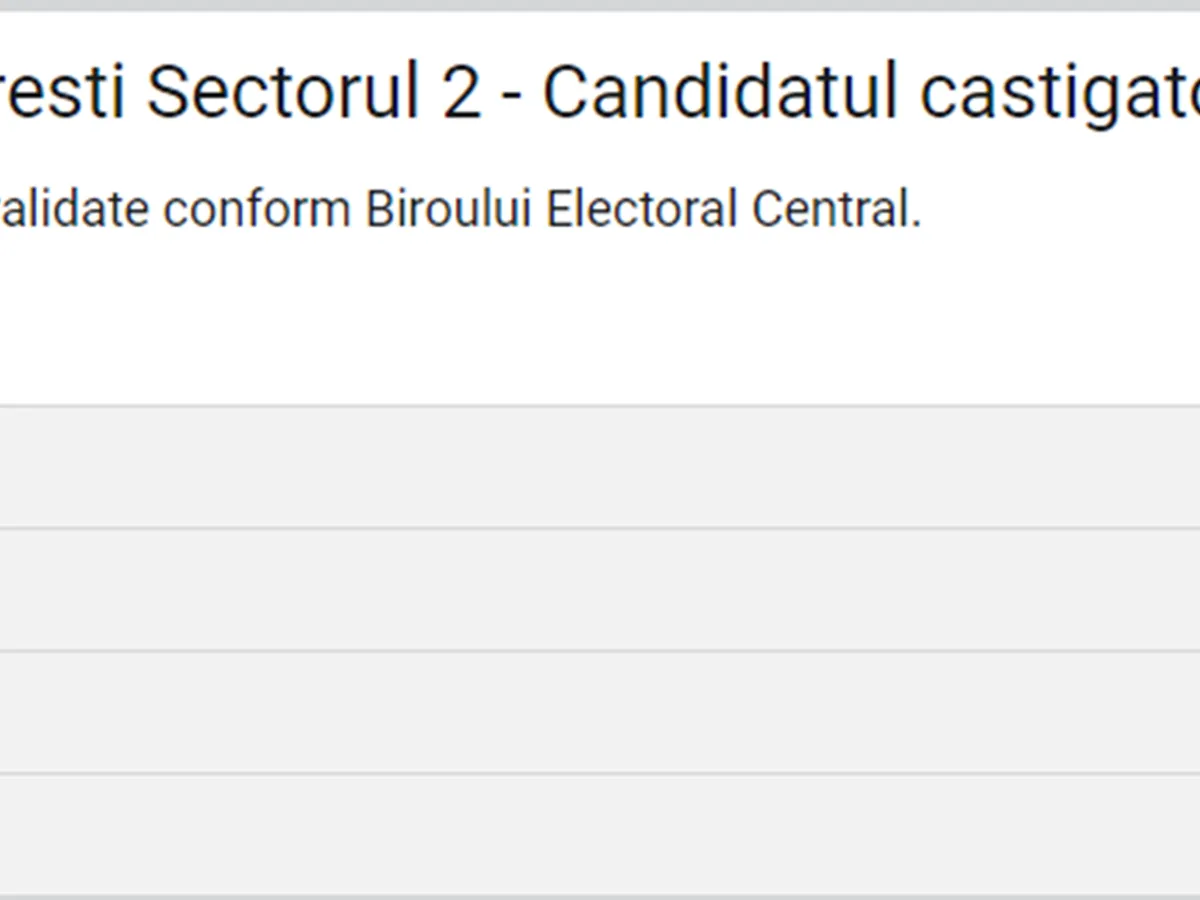Viewport: 1200px width, 900px height.
Task: Click the truncated "resti" text in the heading
Action: [62, 92]
